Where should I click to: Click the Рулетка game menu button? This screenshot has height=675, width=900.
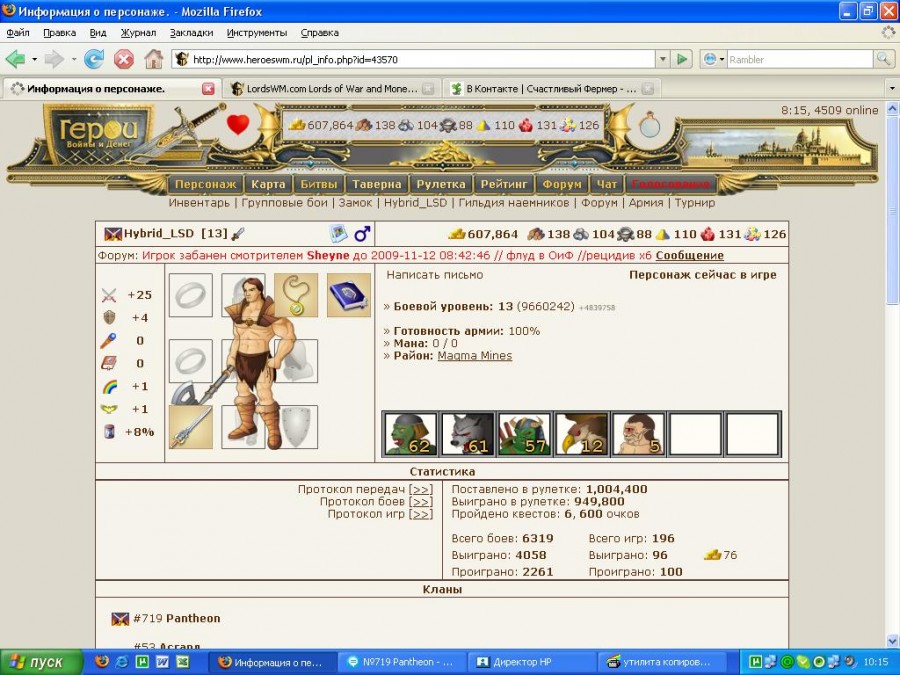441,184
